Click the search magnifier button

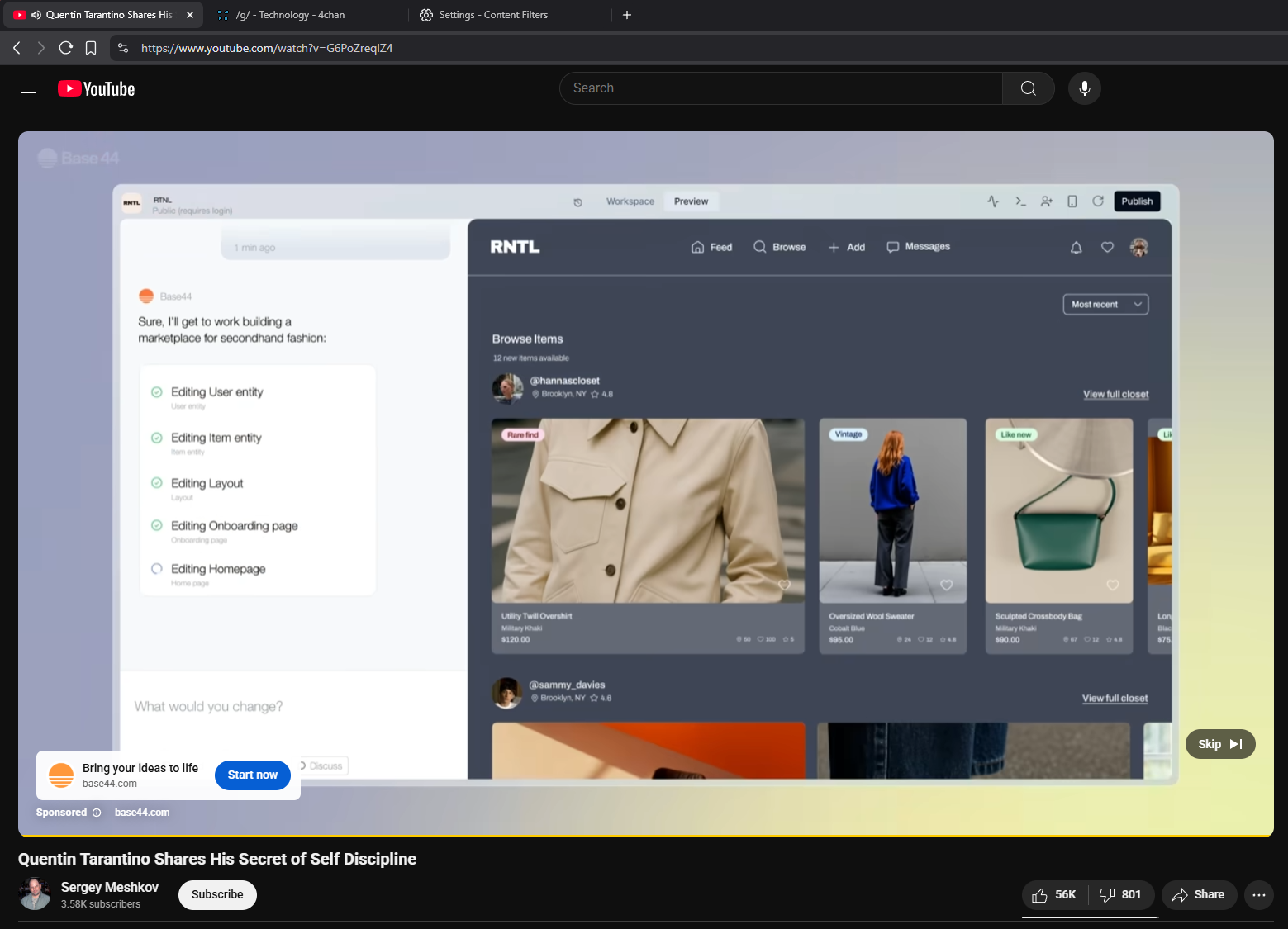1028,88
